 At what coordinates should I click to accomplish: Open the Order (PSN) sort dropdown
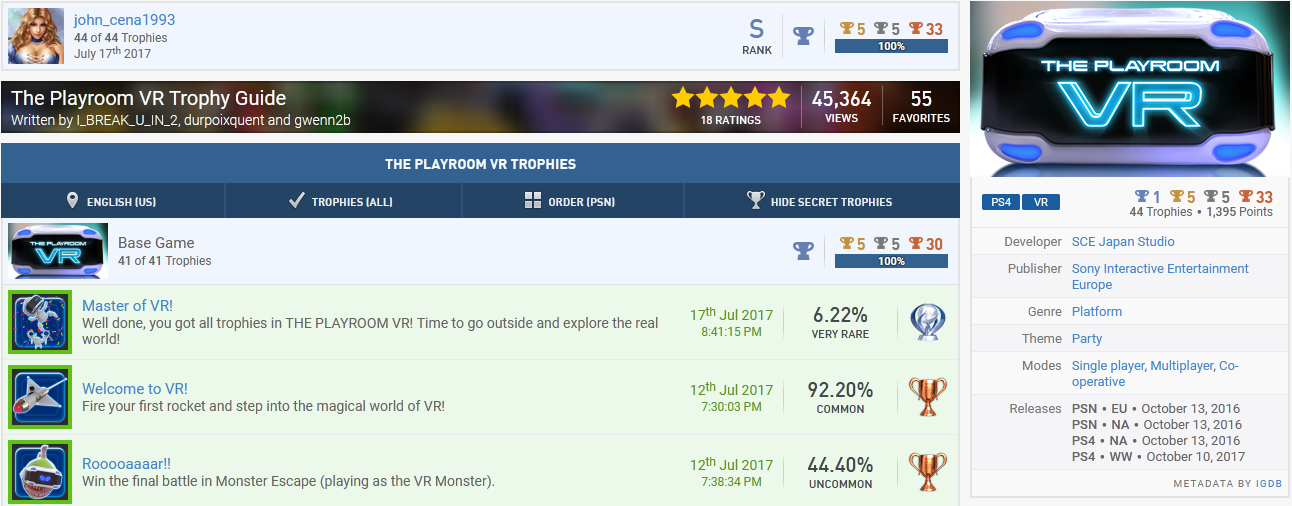571,201
